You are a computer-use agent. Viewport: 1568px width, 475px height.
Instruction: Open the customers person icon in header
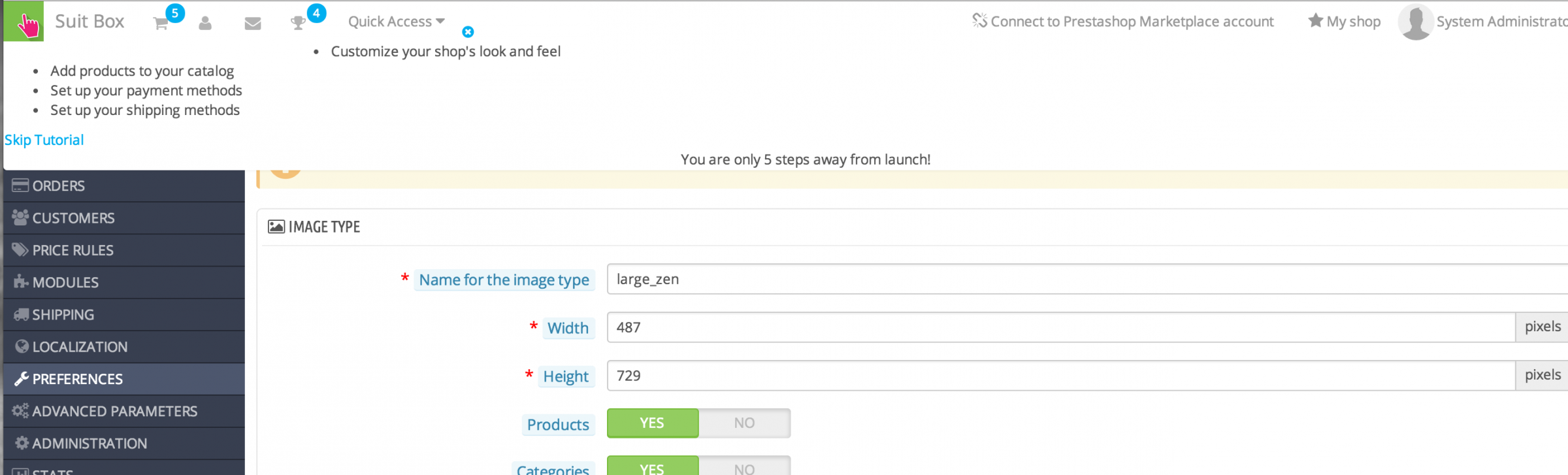pos(205,24)
